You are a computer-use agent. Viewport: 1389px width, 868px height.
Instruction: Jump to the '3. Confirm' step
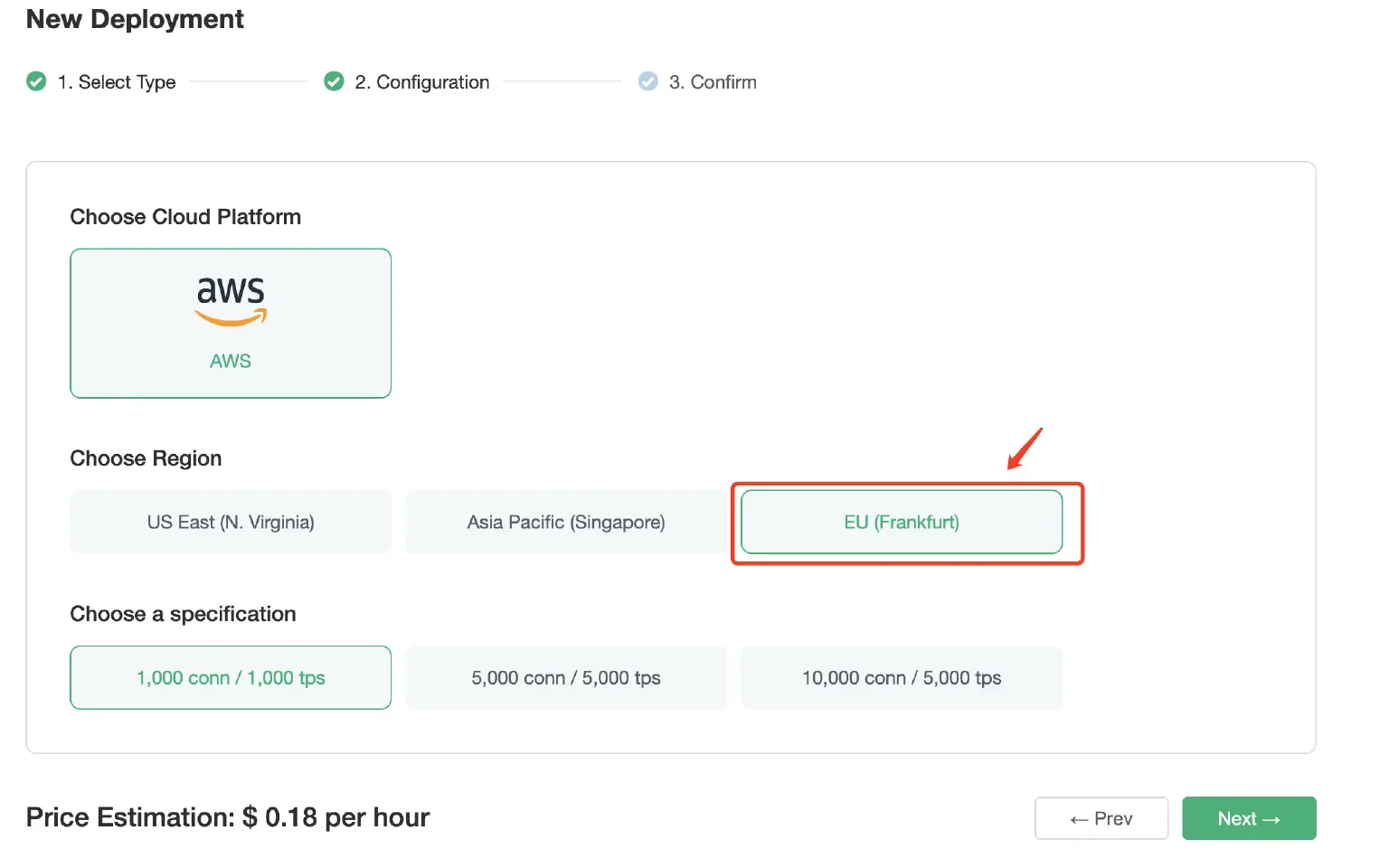(713, 82)
